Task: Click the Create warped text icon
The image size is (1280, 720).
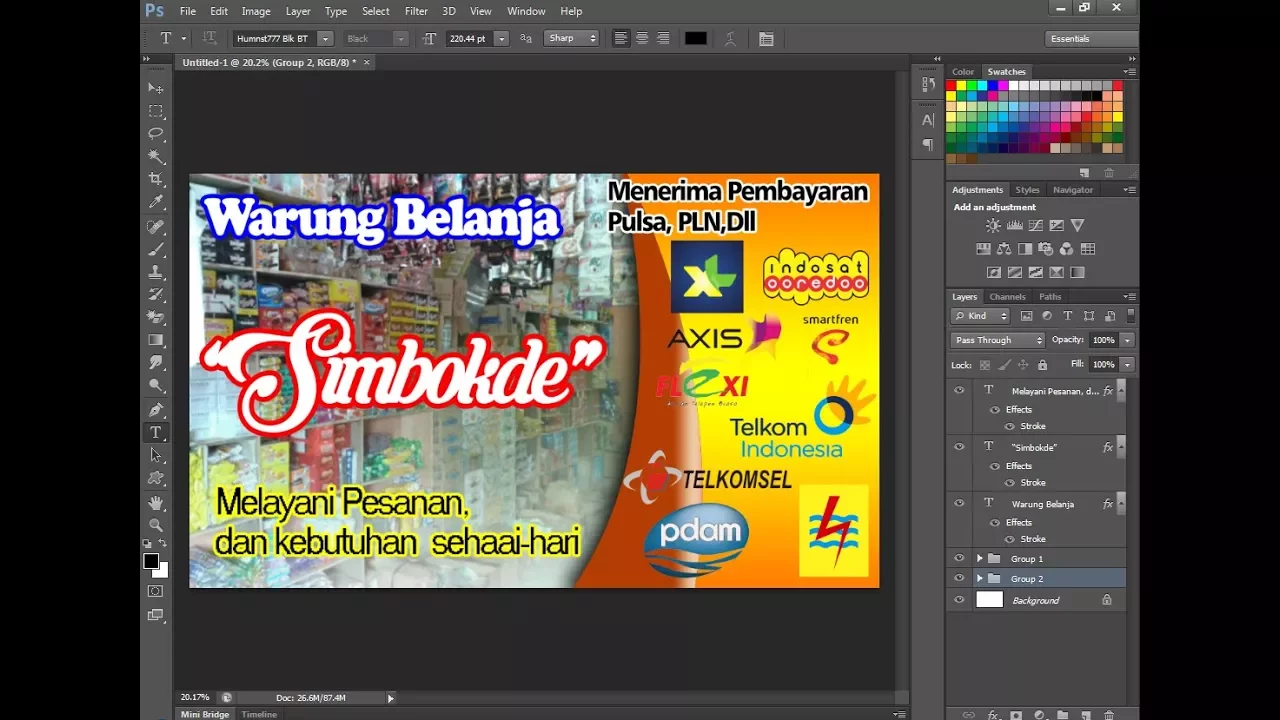Action: tap(730, 38)
